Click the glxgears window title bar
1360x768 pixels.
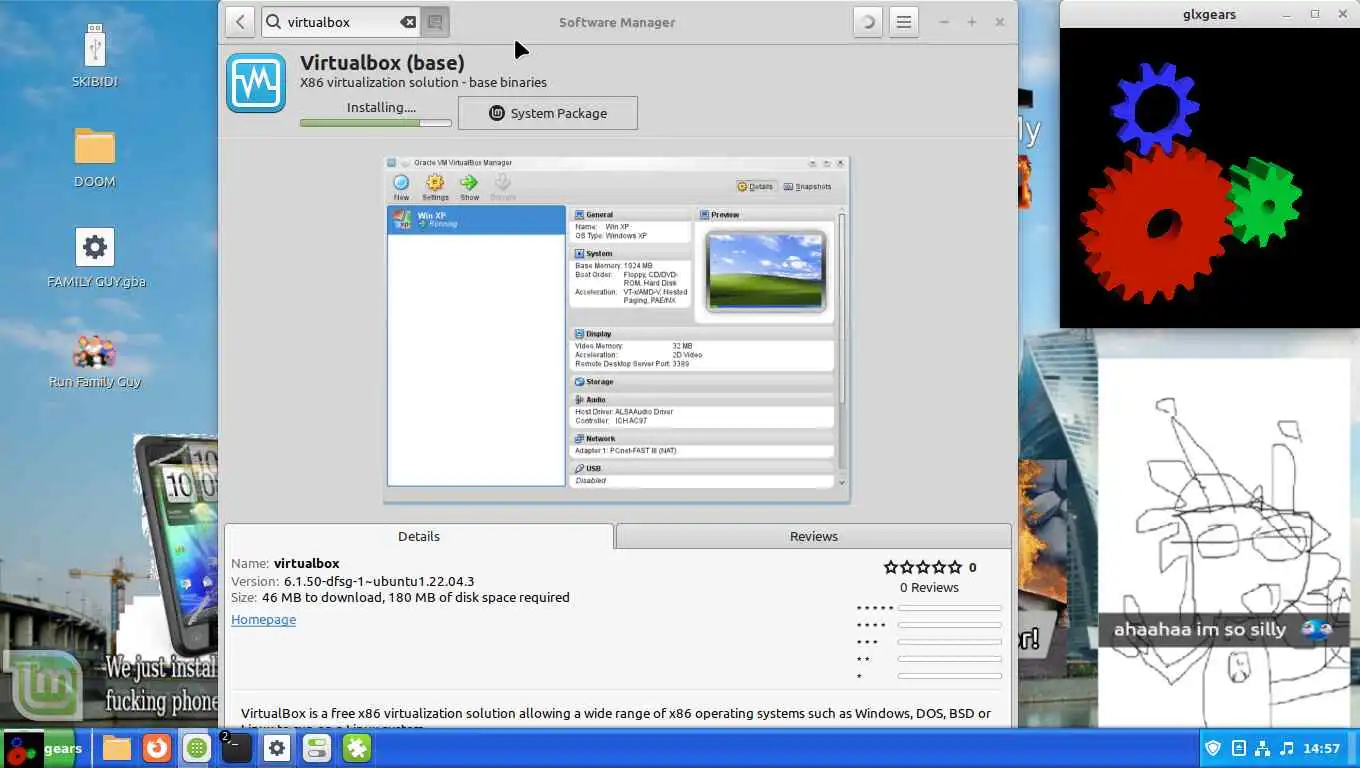click(1209, 14)
